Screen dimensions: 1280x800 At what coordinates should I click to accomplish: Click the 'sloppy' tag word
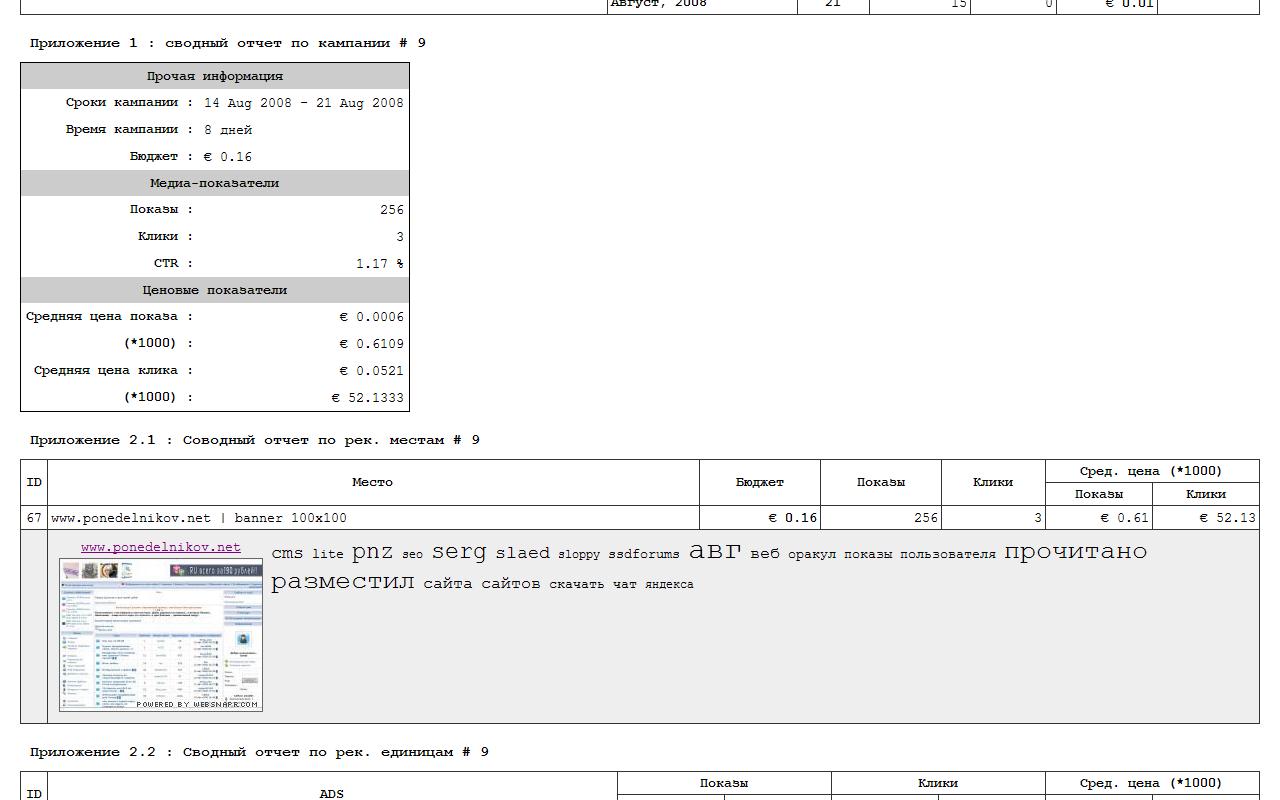[579, 554]
